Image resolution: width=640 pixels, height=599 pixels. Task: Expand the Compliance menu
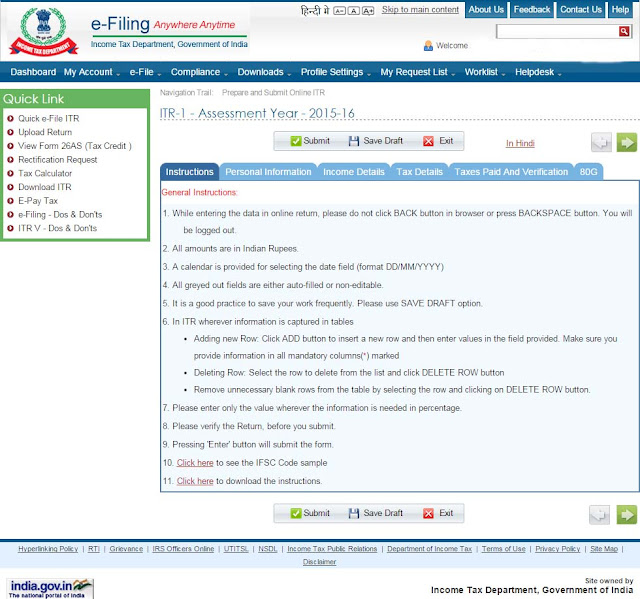coord(199,72)
